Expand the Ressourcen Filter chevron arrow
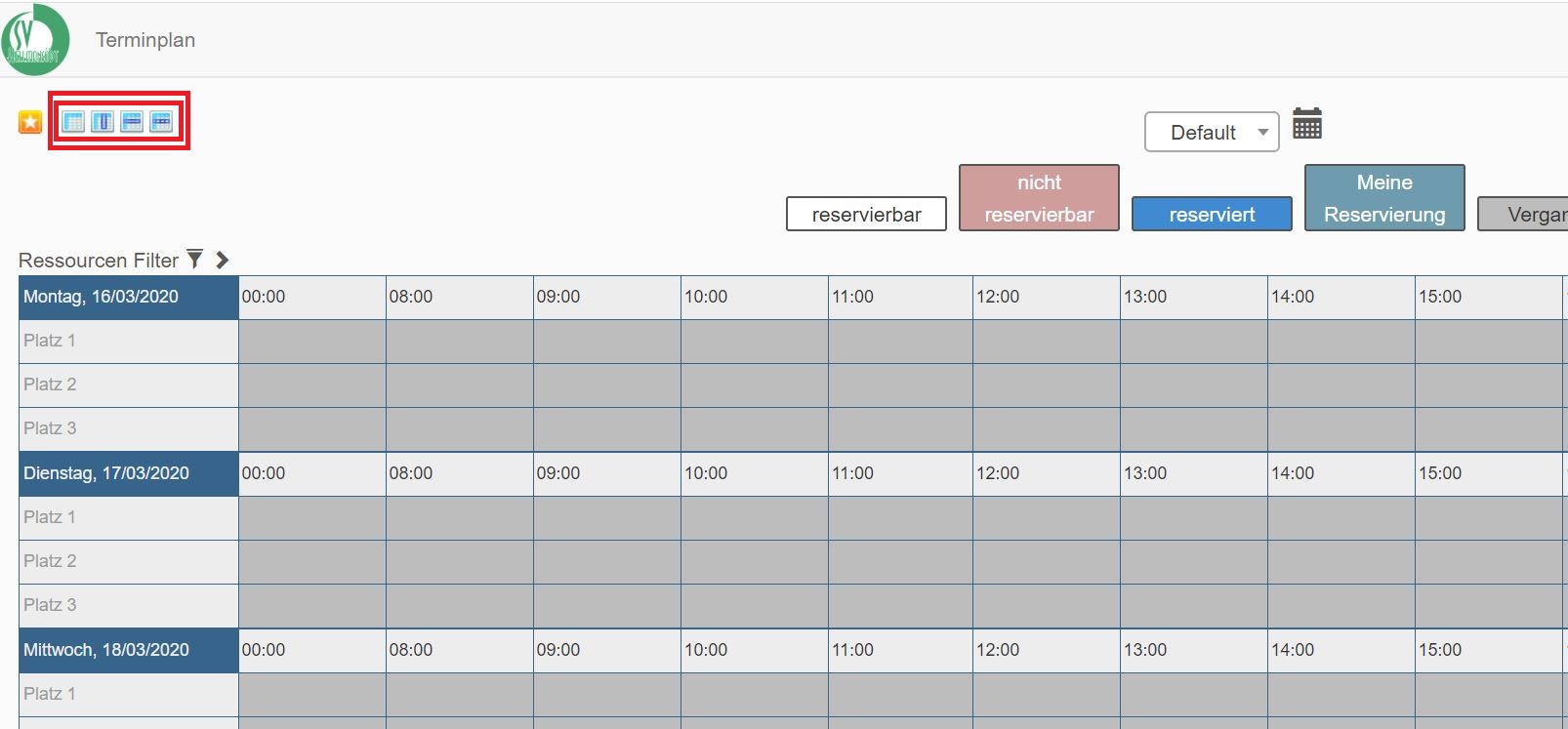Viewport: 1568px width, 729px height. pyautogui.click(x=223, y=260)
